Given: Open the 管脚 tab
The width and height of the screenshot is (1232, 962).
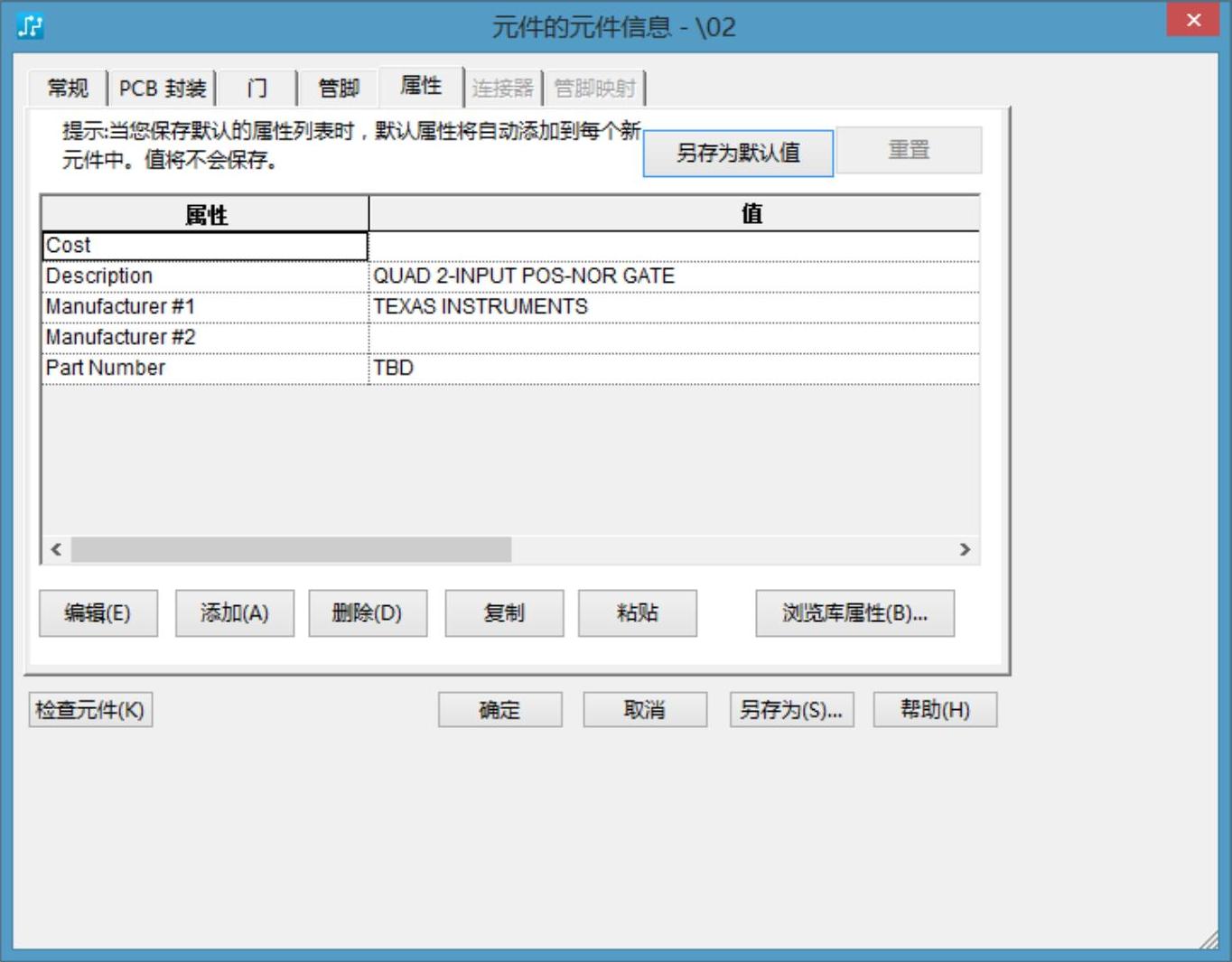Looking at the screenshot, I should (339, 89).
